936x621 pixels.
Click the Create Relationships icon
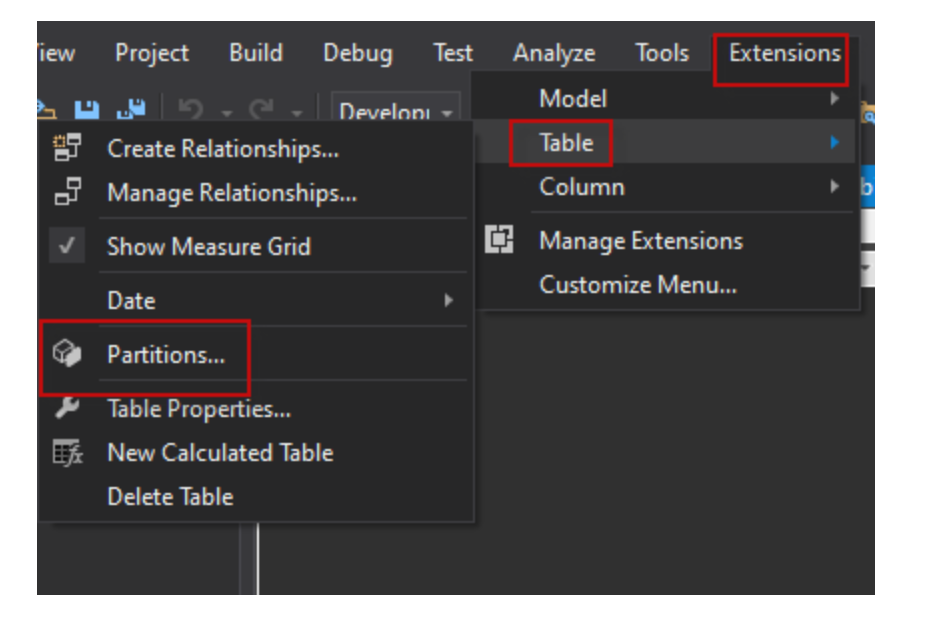click(x=67, y=149)
